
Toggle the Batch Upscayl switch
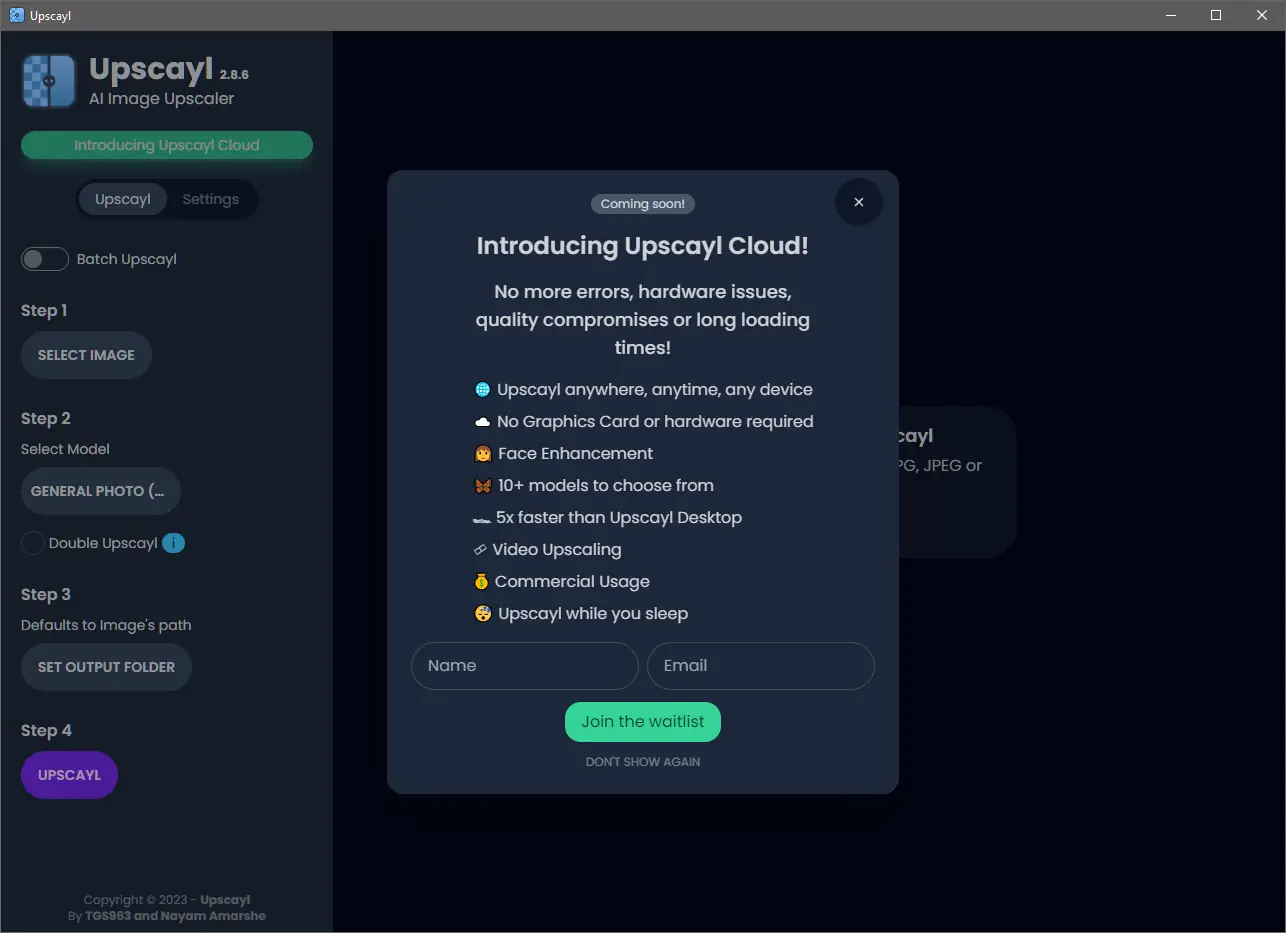(x=45, y=259)
